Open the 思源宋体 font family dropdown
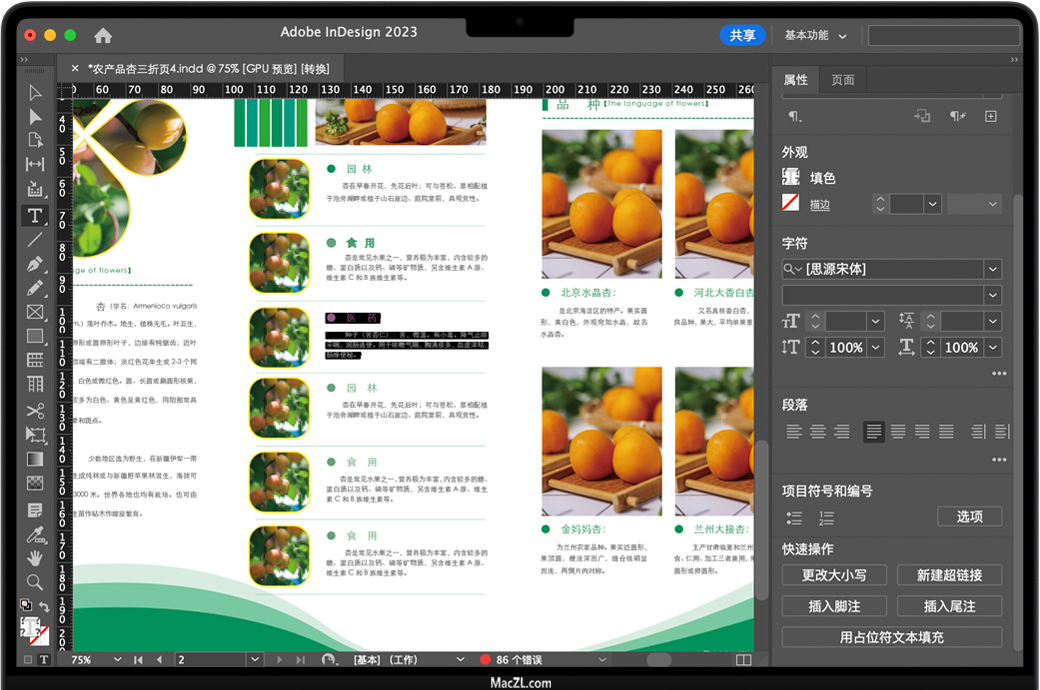 tap(992, 269)
